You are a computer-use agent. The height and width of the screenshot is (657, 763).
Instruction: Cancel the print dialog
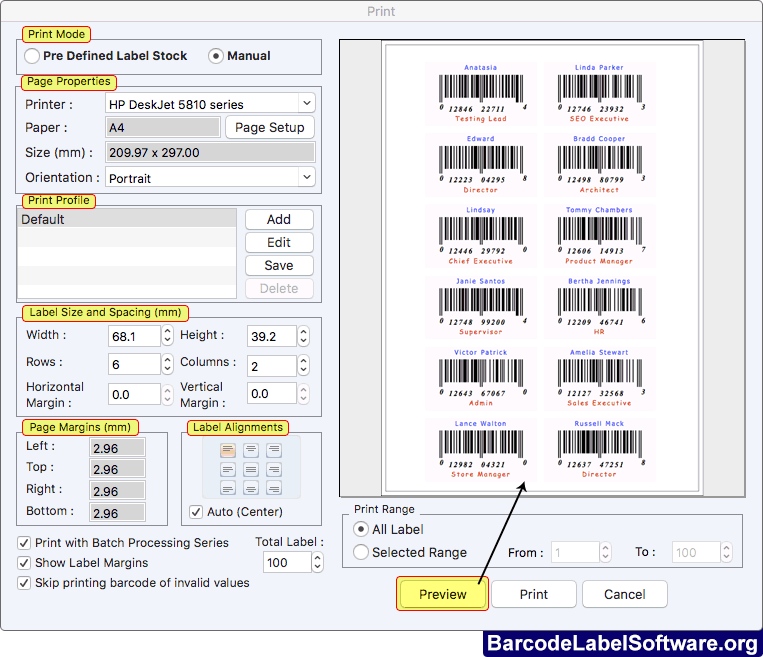pyautogui.click(x=625, y=594)
